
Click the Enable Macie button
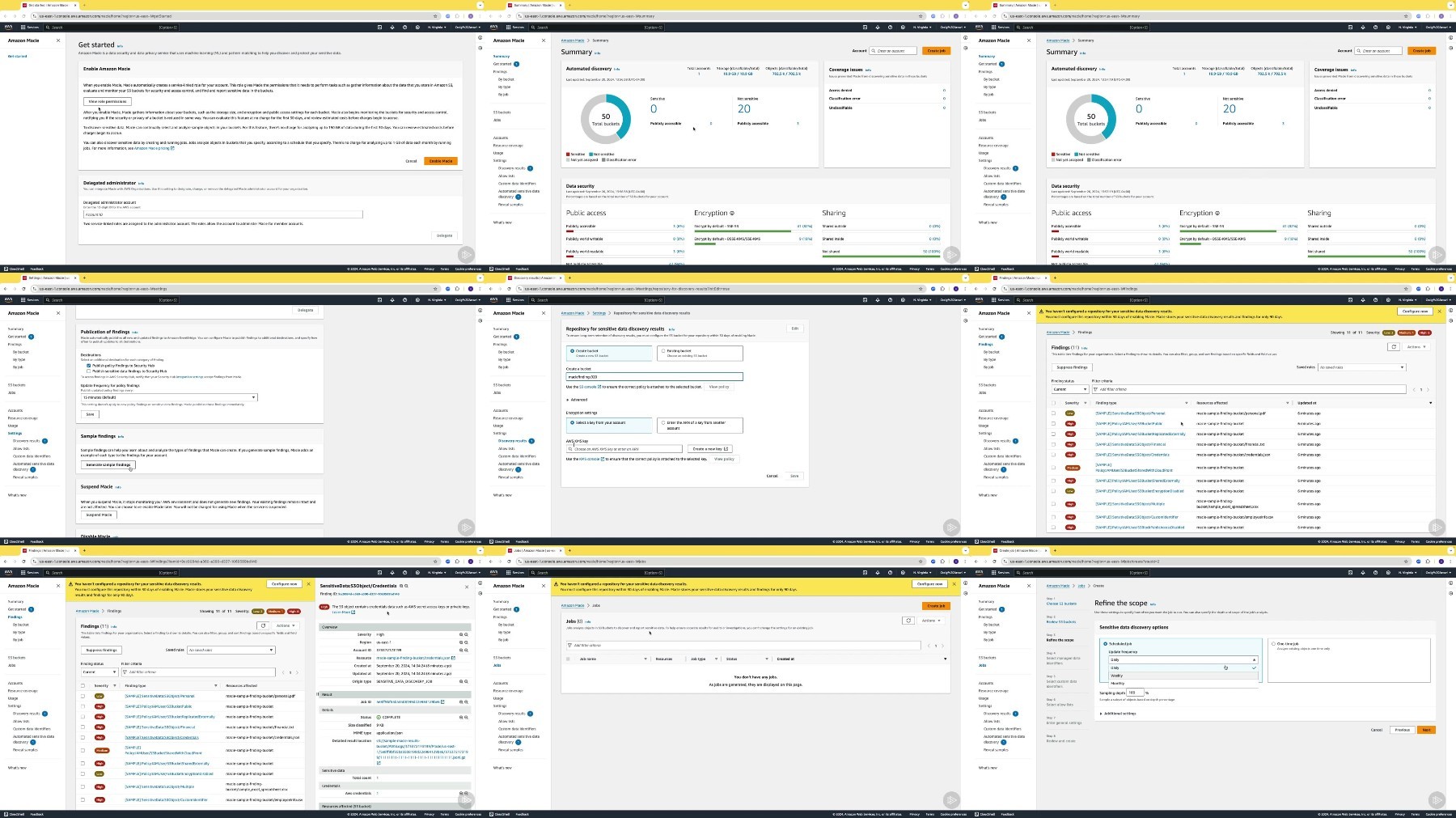click(x=441, y=161)
